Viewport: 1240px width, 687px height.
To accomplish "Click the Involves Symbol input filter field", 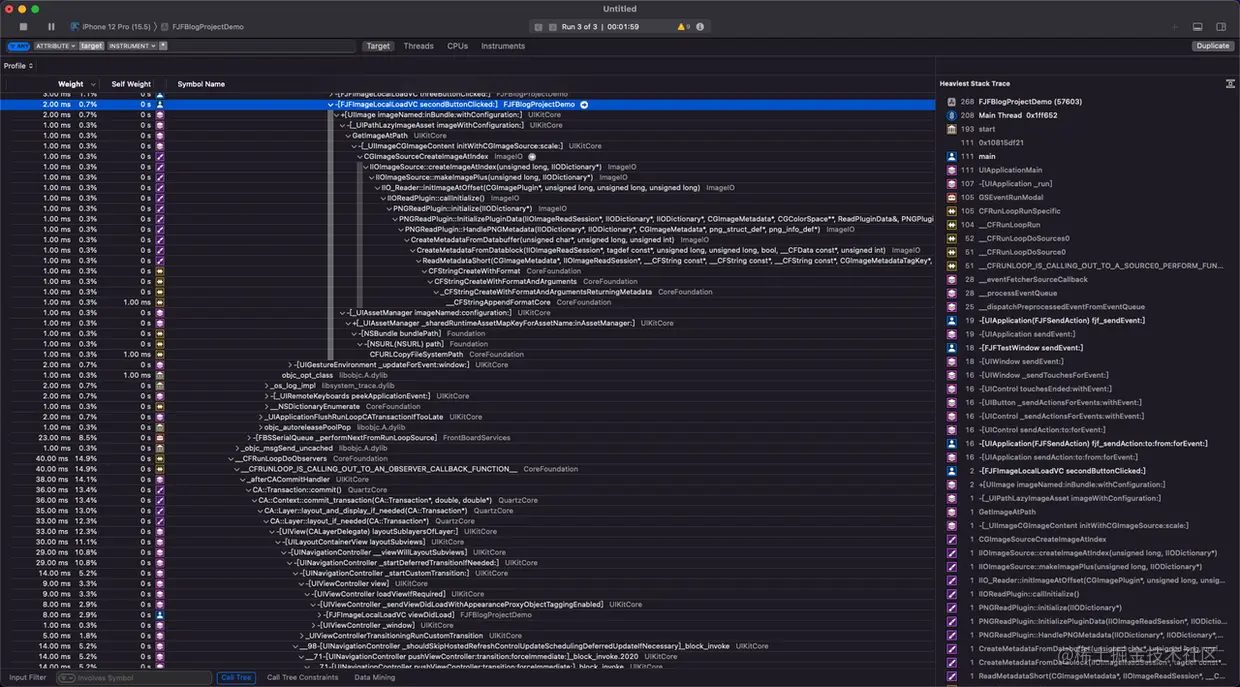I will 135,678.
